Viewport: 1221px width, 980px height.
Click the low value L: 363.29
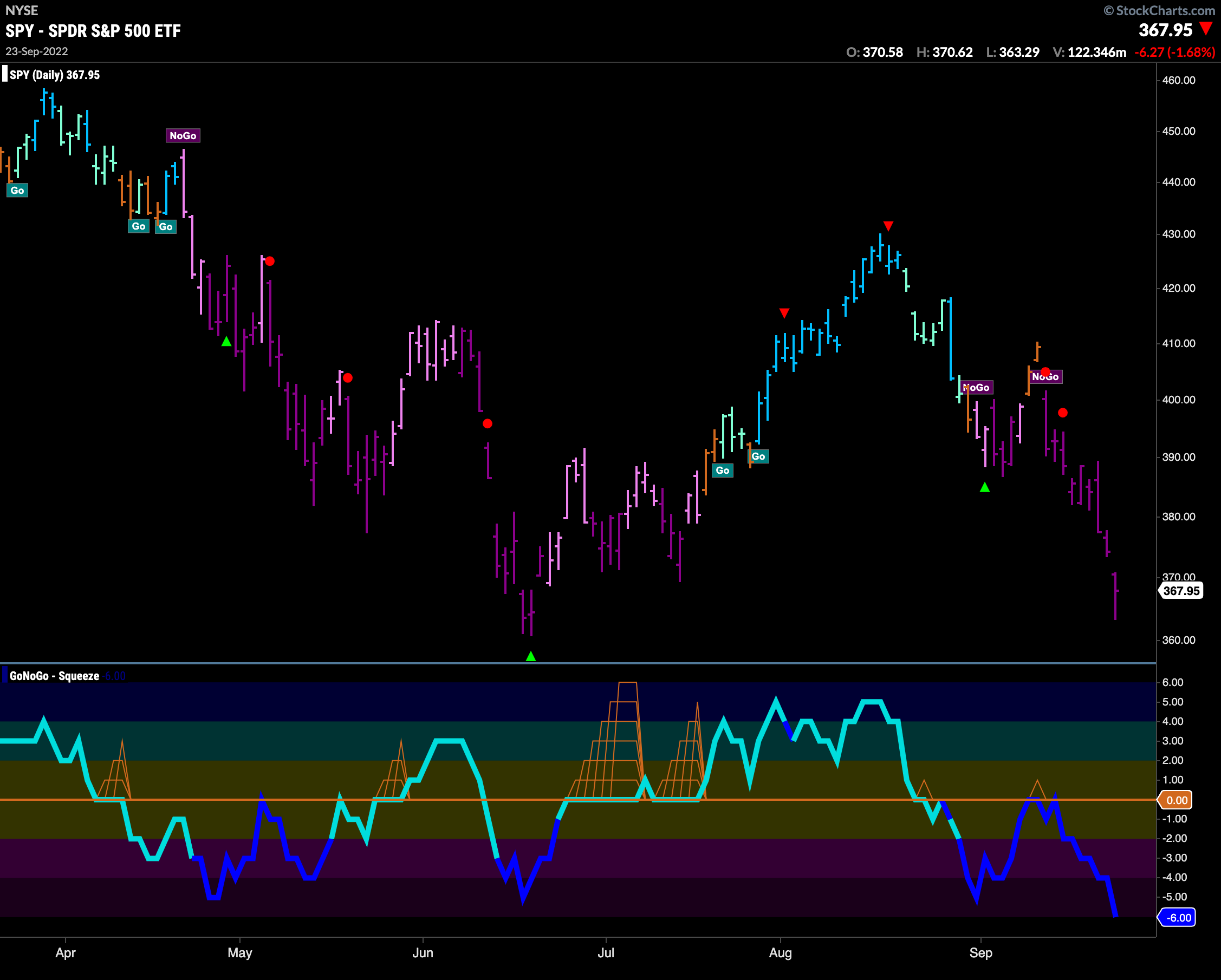1012,52
